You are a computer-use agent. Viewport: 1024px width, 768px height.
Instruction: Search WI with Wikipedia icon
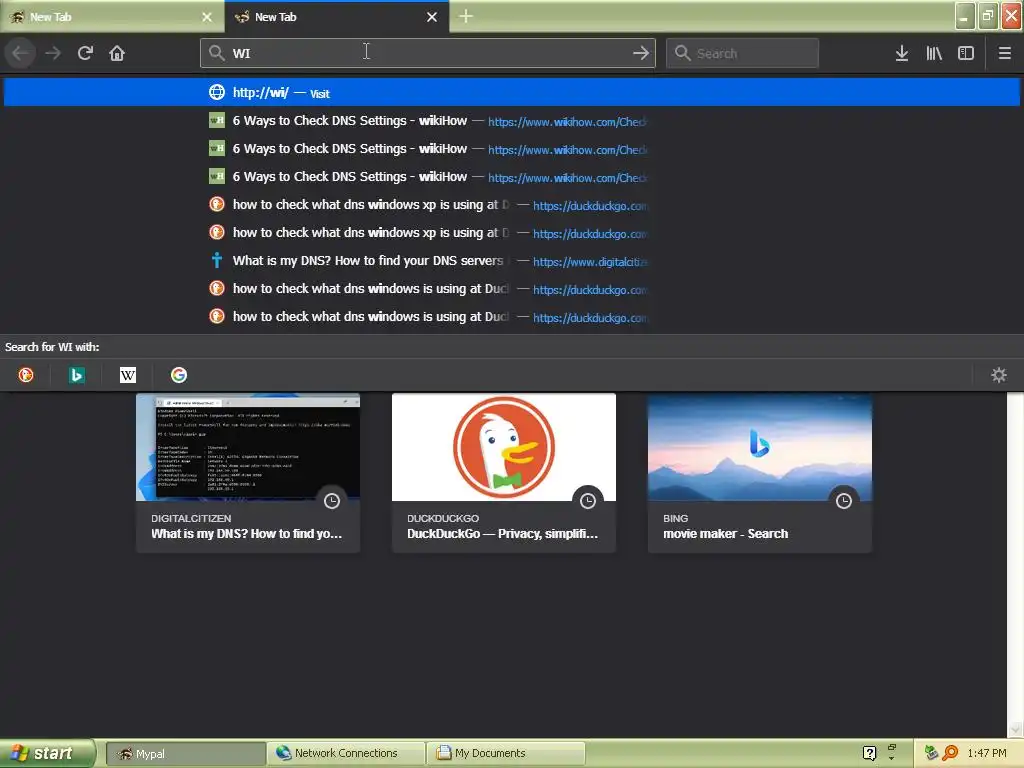(128, 375)
